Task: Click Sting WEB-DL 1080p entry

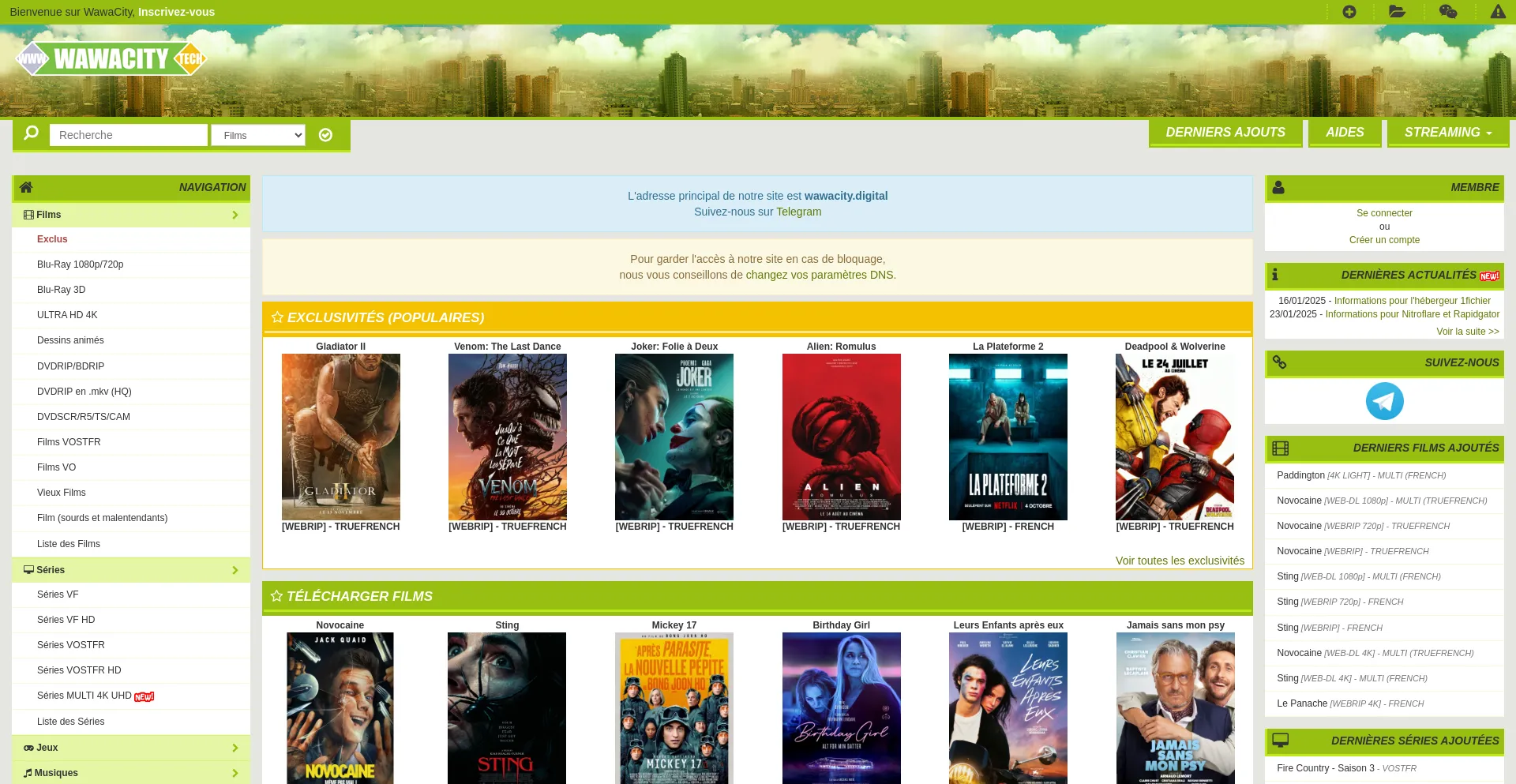Action: click(1359, 576)
